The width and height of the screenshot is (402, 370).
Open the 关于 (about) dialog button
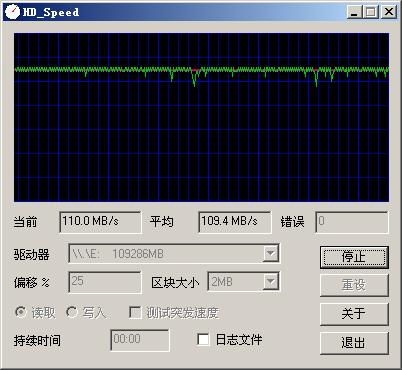tap(354, 314)
